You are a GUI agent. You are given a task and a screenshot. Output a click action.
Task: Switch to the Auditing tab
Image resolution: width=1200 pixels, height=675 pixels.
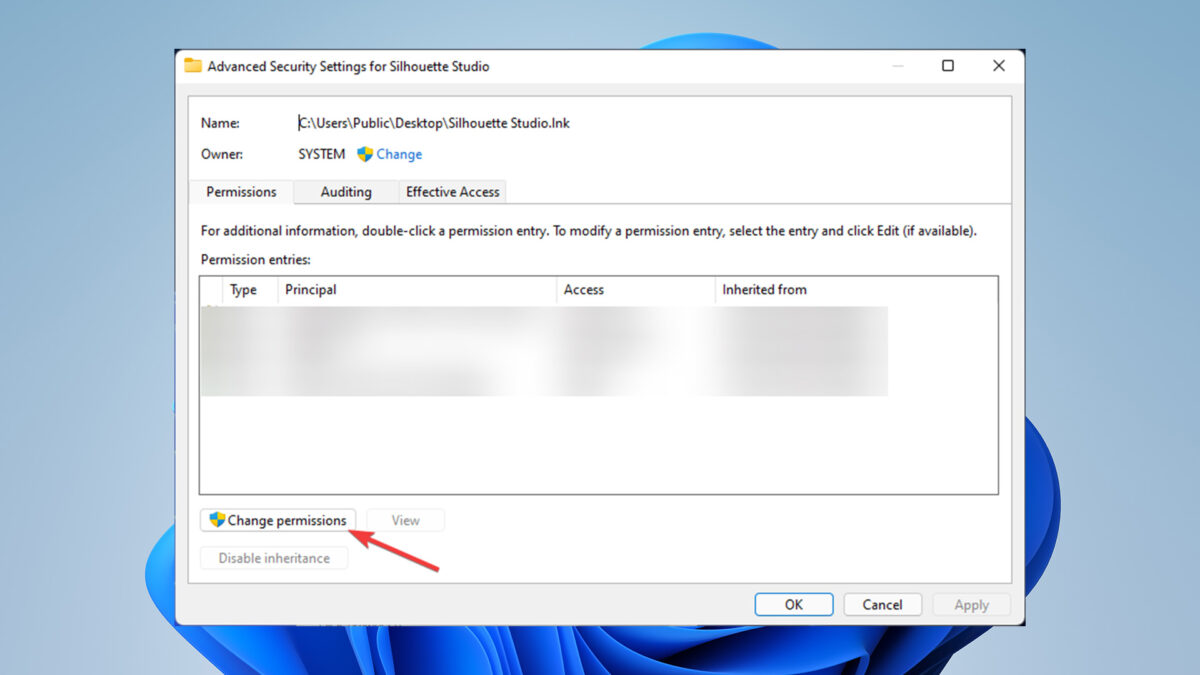[346, 192]
